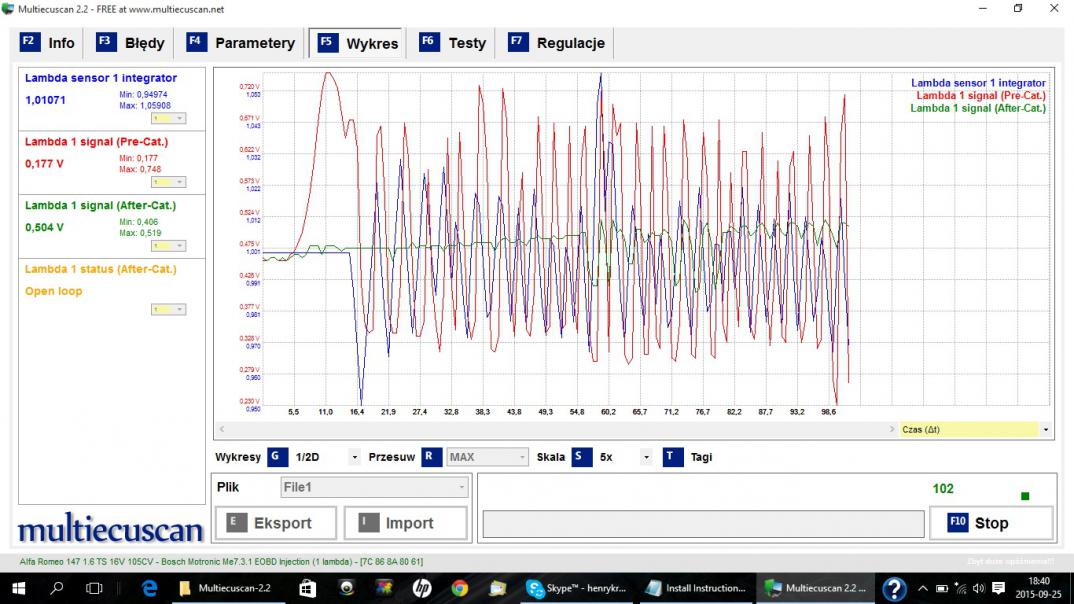
Task: Open Microsoft Edge from the taskbar
Action: [150, 588]
